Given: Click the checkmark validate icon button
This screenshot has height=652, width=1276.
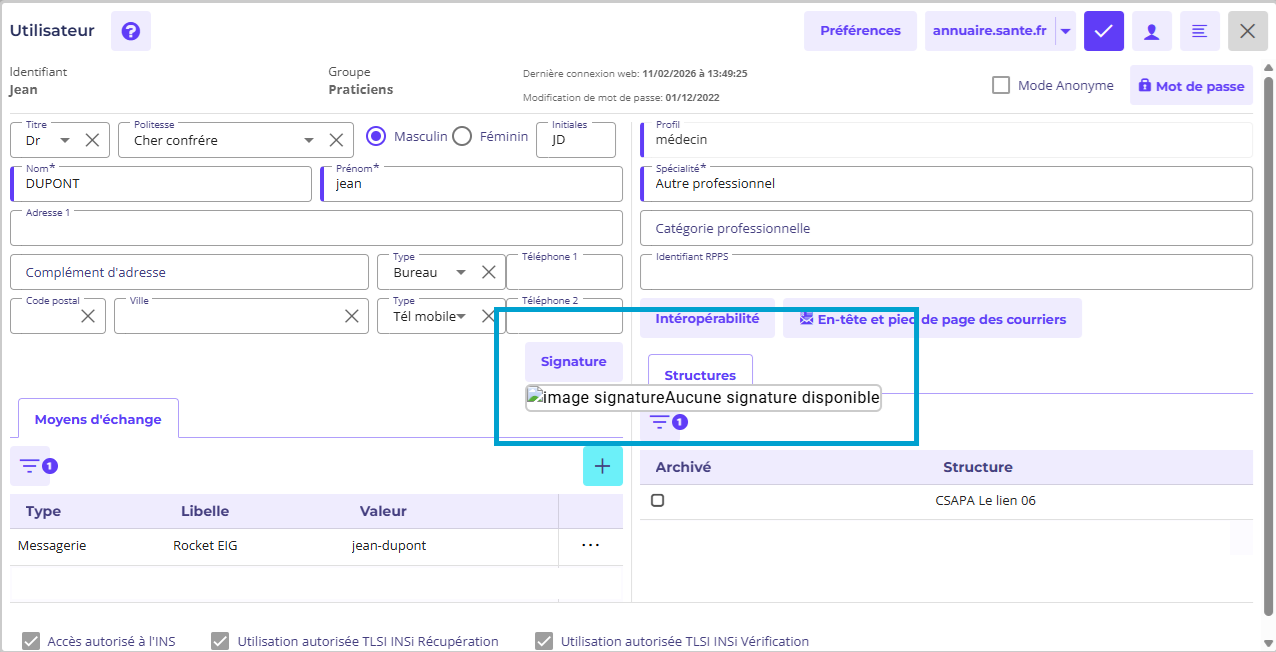Looking at the screenshot, I should click(x=1103, y=31).
